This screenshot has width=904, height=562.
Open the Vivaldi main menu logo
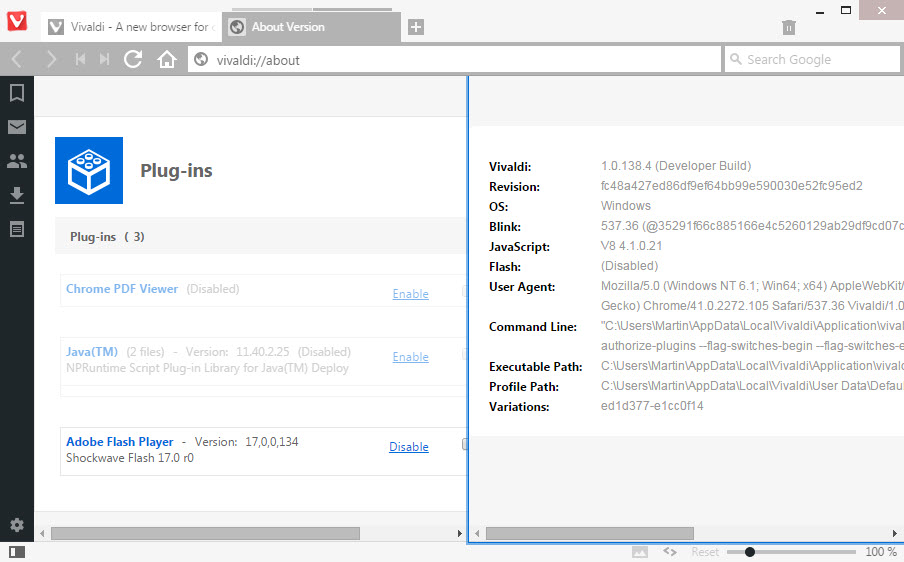(17, 20)
